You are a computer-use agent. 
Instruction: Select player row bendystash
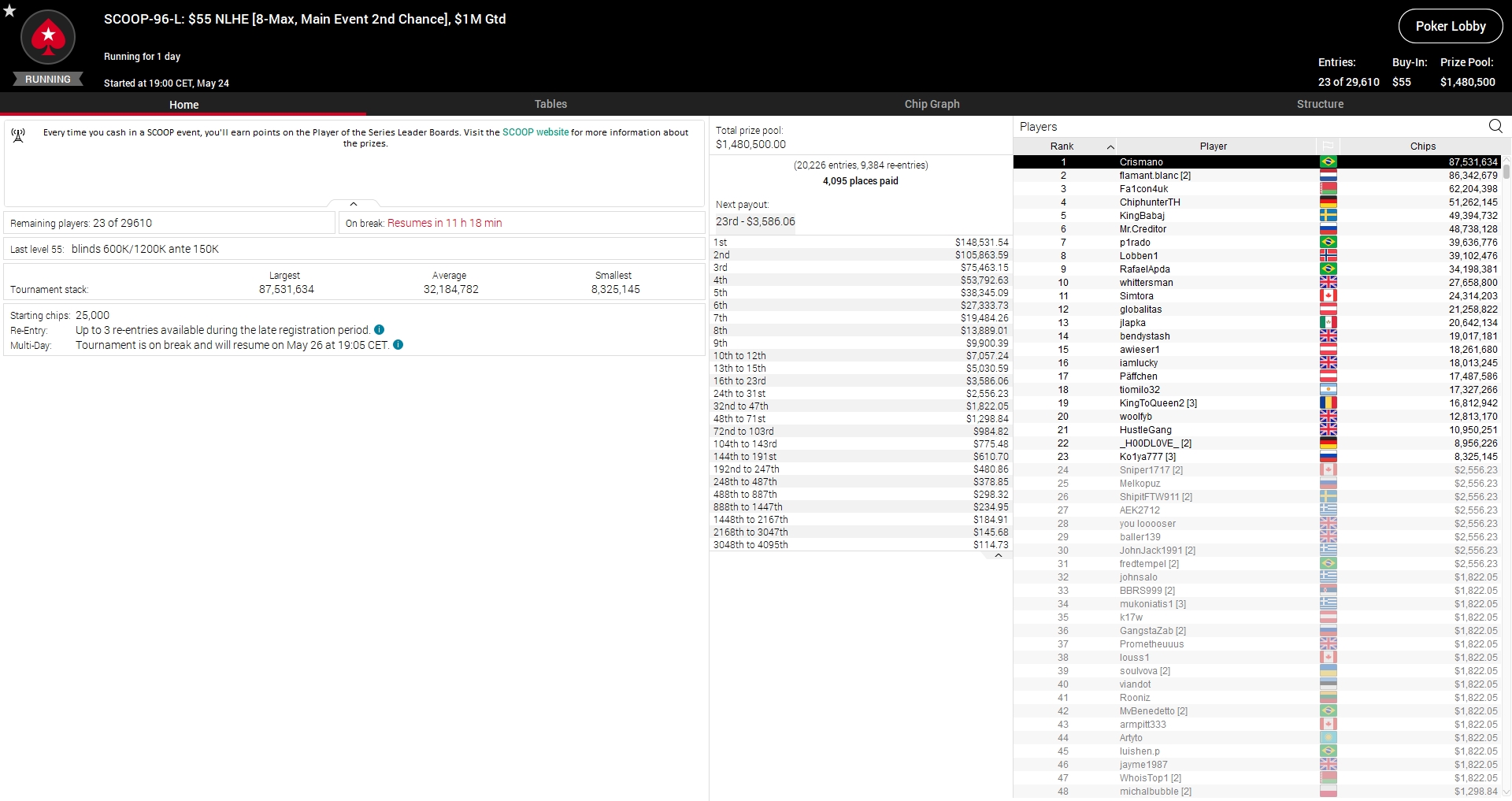(x=1258, y=336)
